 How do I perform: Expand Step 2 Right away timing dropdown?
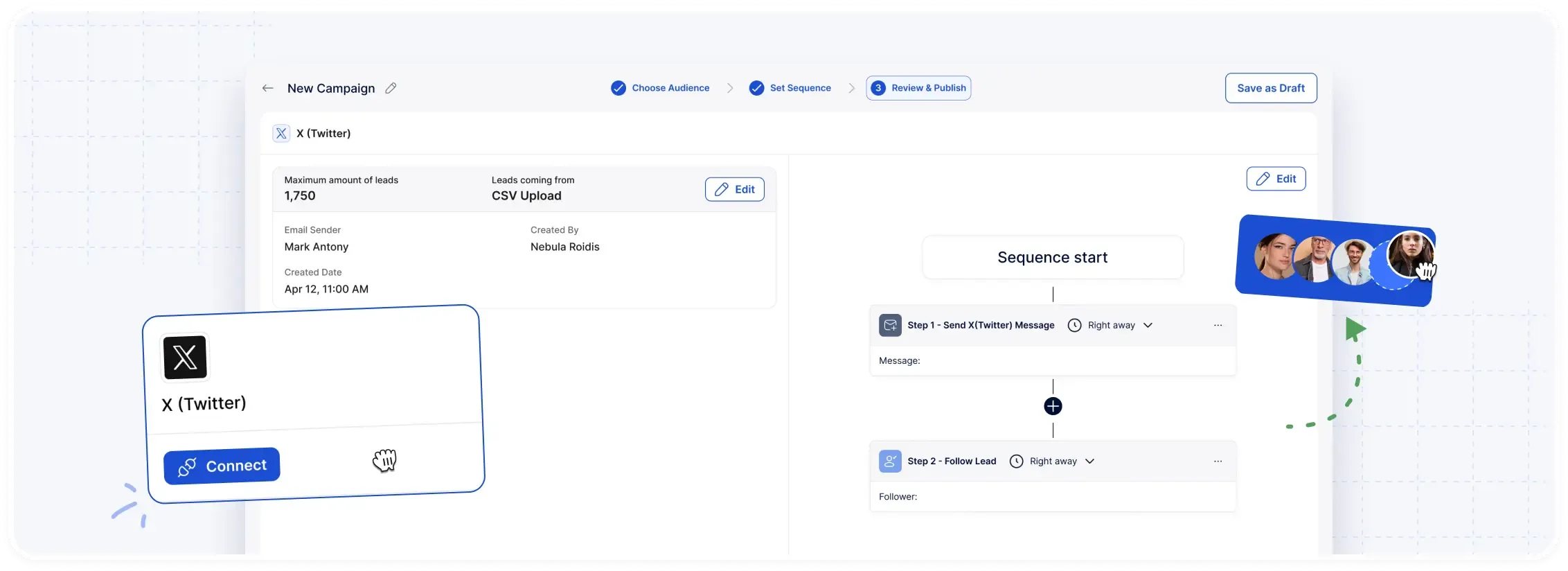point(1089,461)
